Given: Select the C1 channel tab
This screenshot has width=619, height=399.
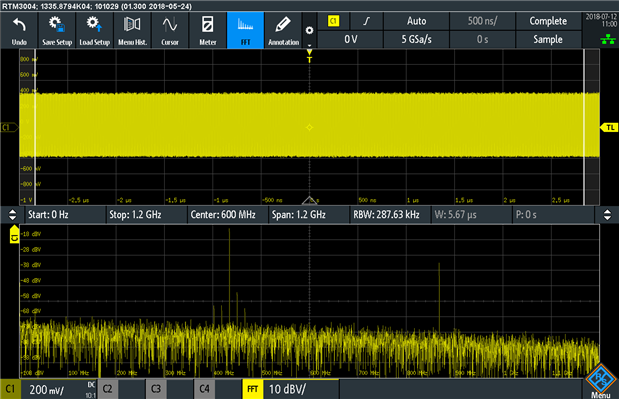Looking at the screenshot, I should coord(10,389).
